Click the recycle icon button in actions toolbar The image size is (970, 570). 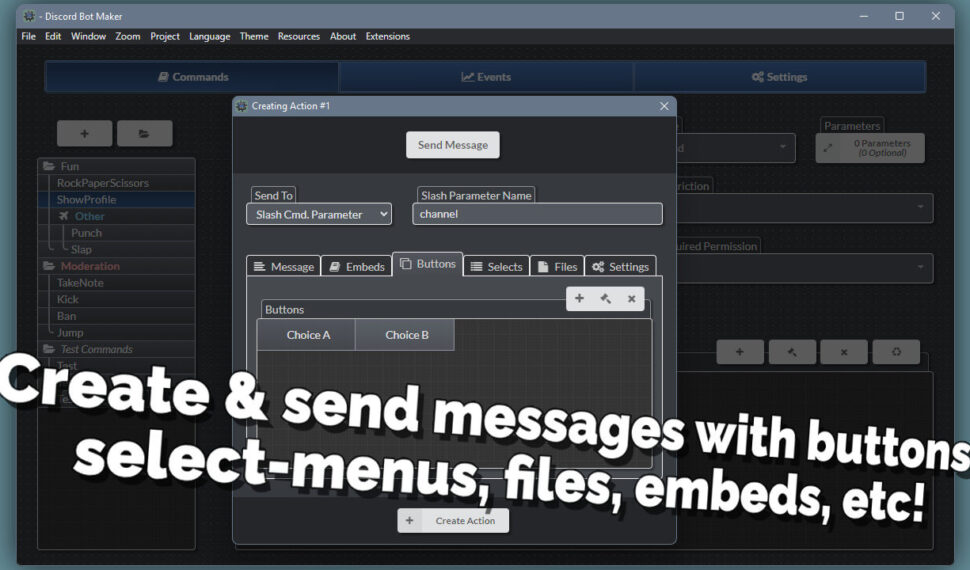[896, 352]
